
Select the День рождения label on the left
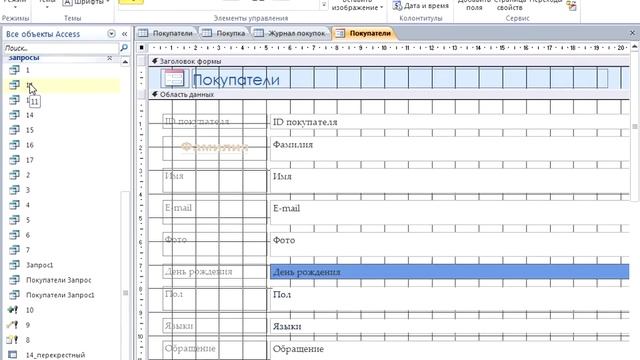[x=214, y=272]
